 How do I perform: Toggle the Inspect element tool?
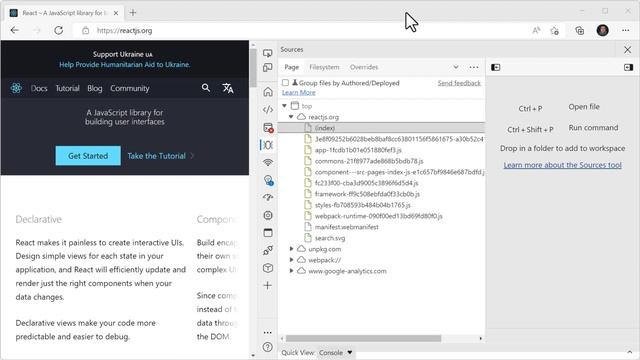tap(268, 53)
